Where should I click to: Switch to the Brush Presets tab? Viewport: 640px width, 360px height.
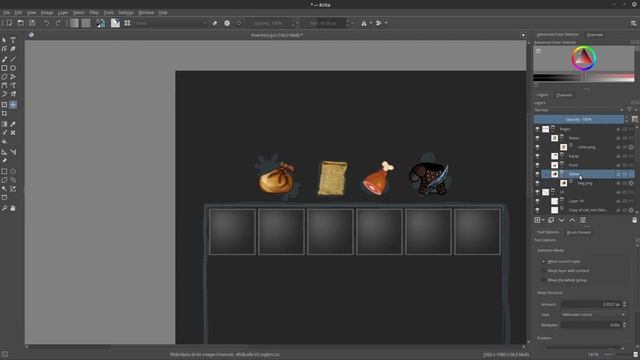click(578, 232)
